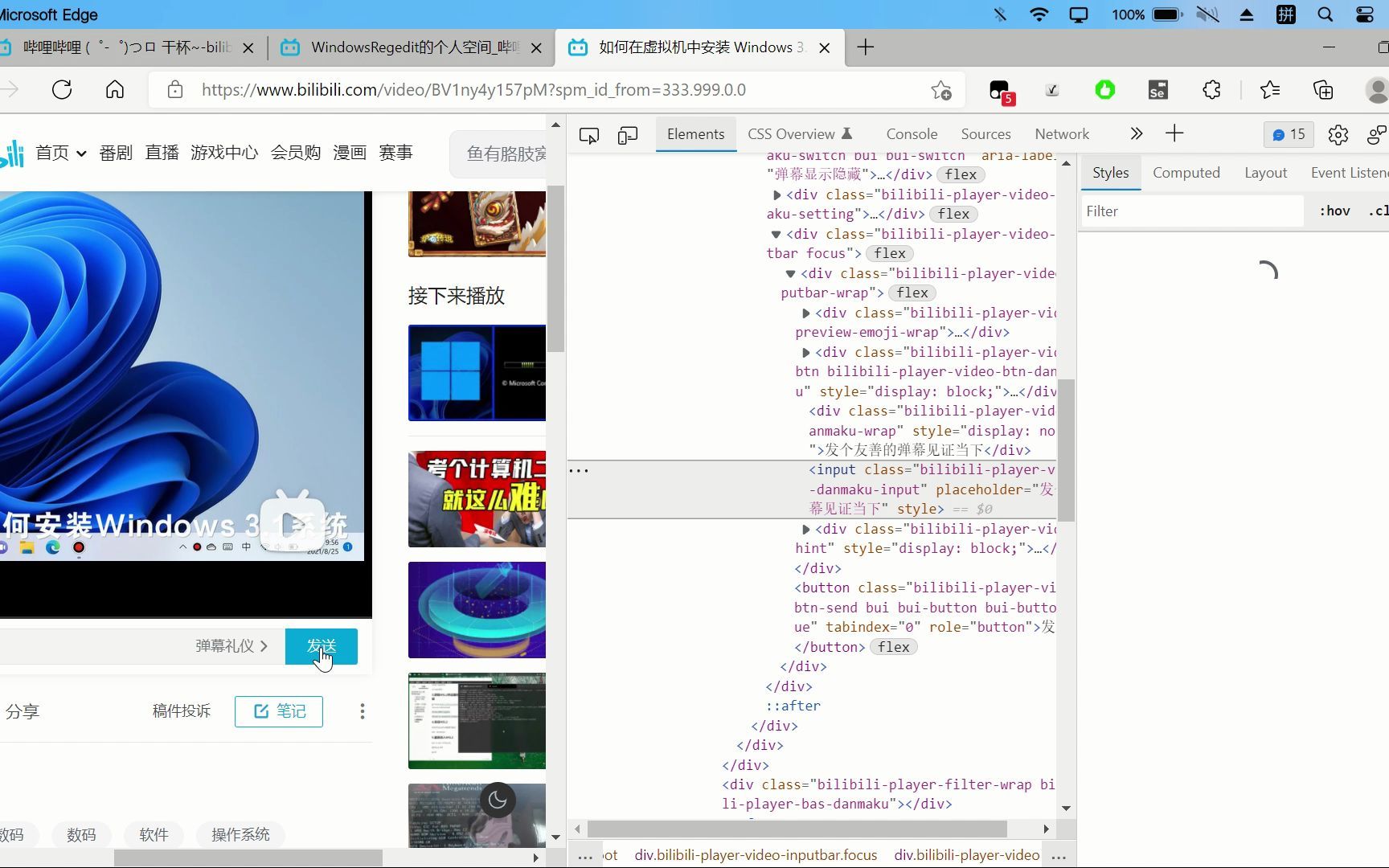Open DevTools settings gear
This screenshot has width=1389, height=868.
(x=1338, y=135)
